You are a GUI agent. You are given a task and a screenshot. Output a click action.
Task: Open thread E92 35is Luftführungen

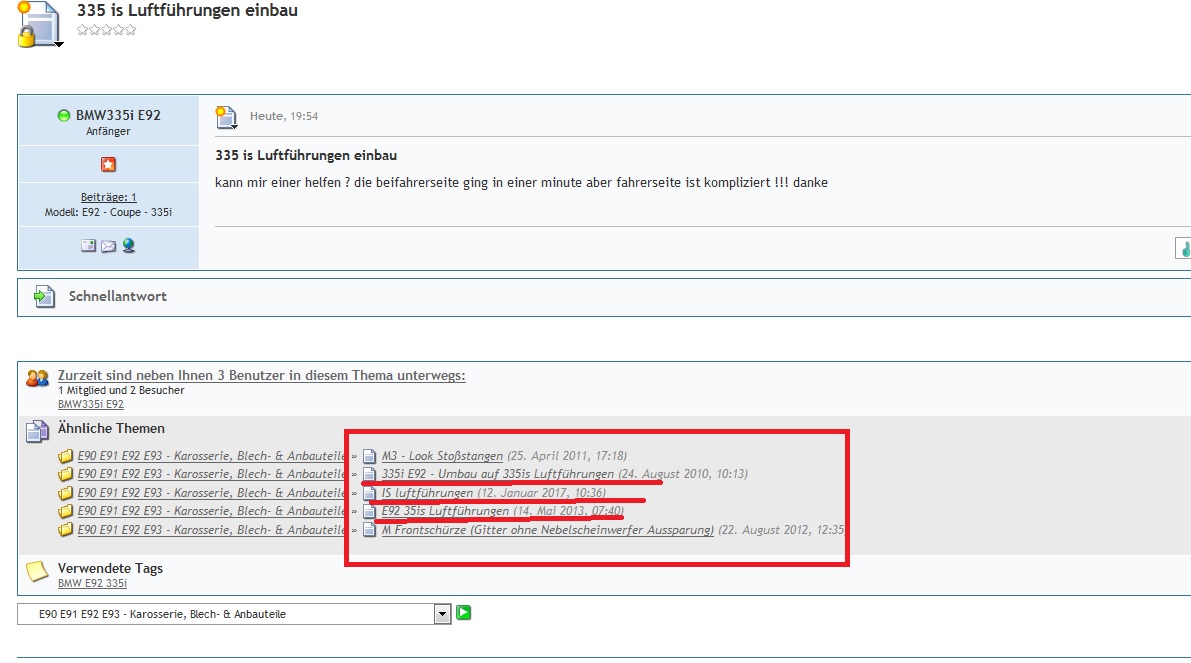point(445,511)
